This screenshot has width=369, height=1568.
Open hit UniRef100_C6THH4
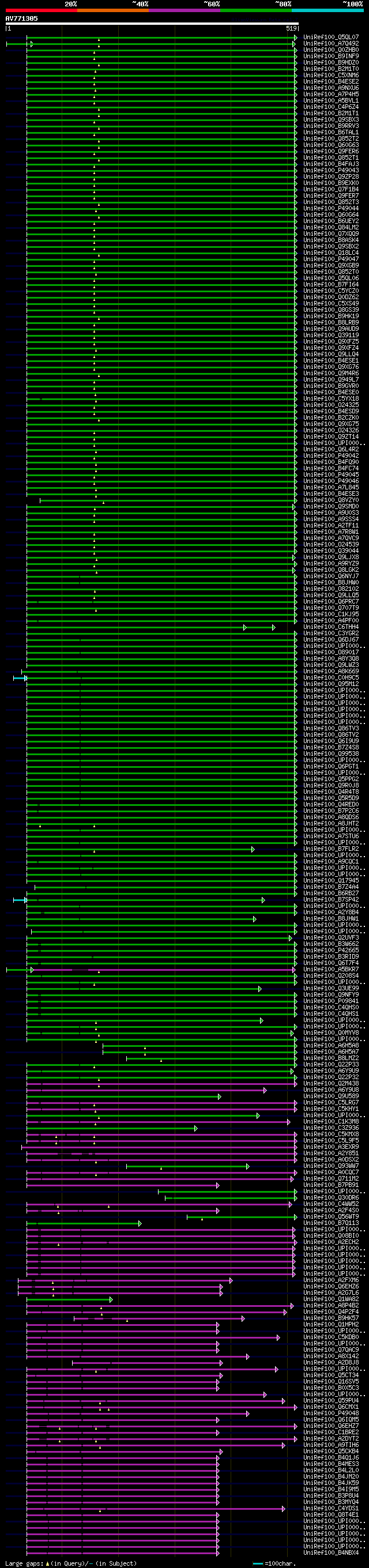tap(332, 627)
